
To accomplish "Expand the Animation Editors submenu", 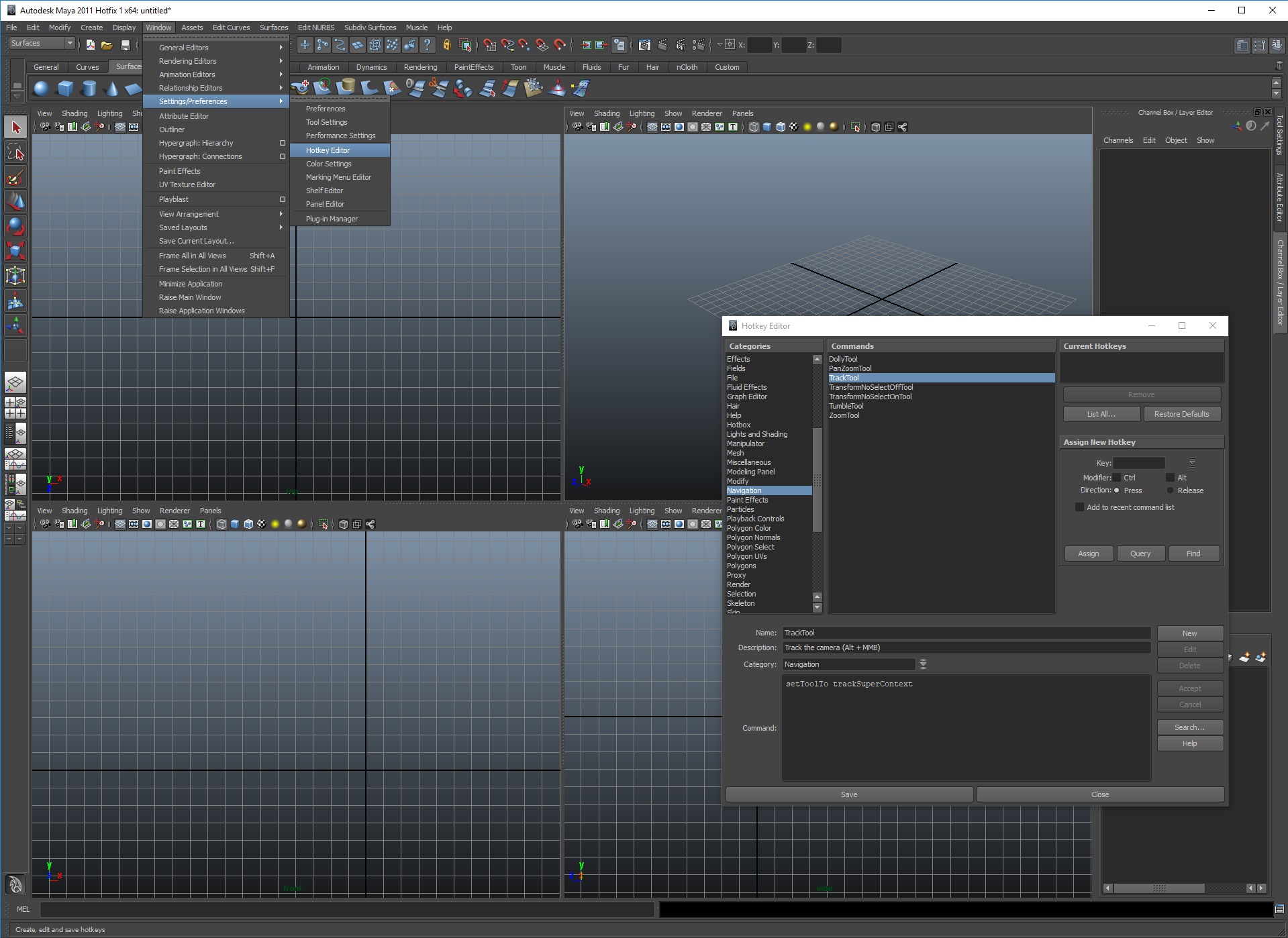I will click(x=217, y=74).
